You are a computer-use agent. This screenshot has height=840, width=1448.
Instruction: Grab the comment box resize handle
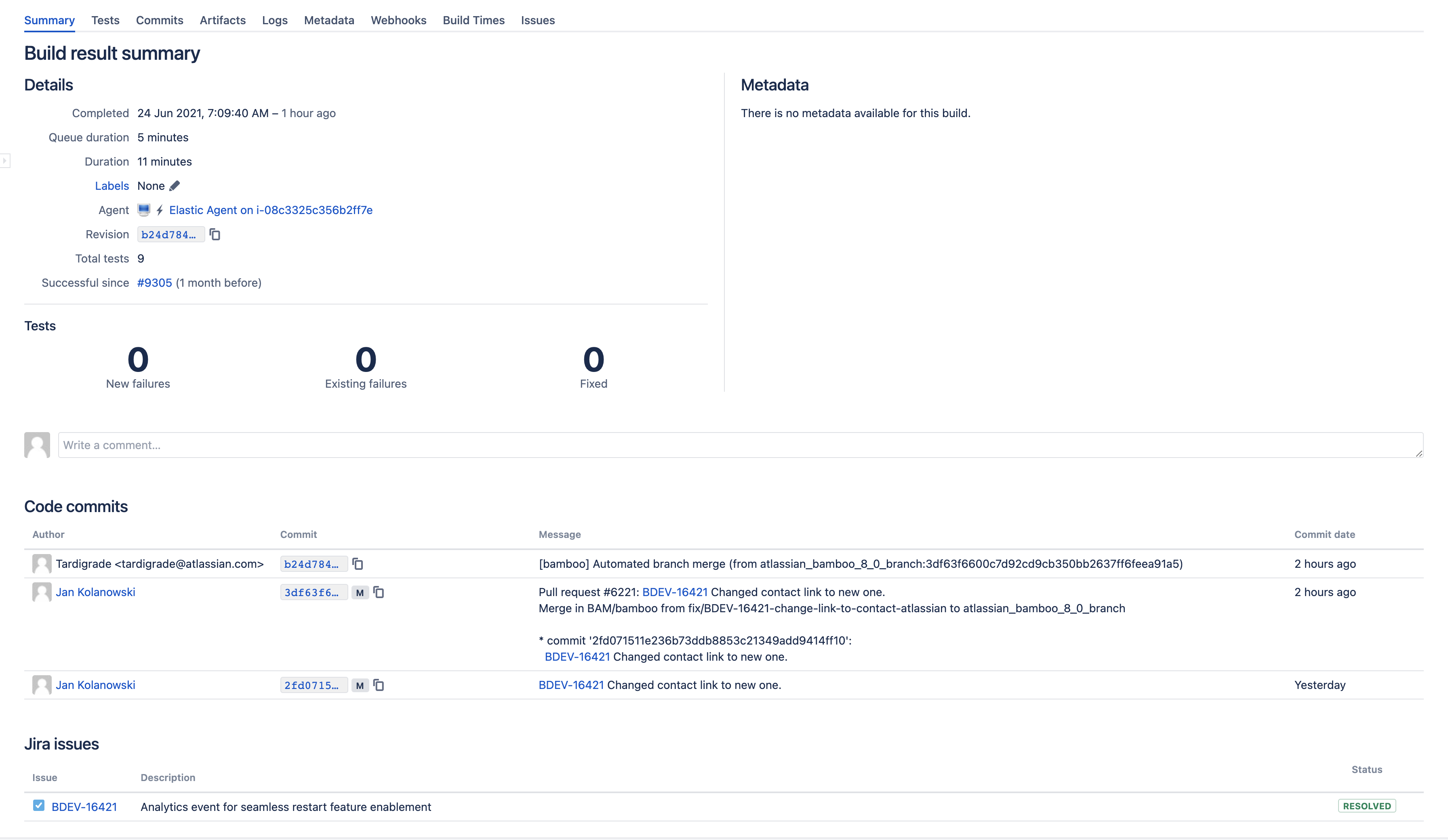pos(1419,454)
